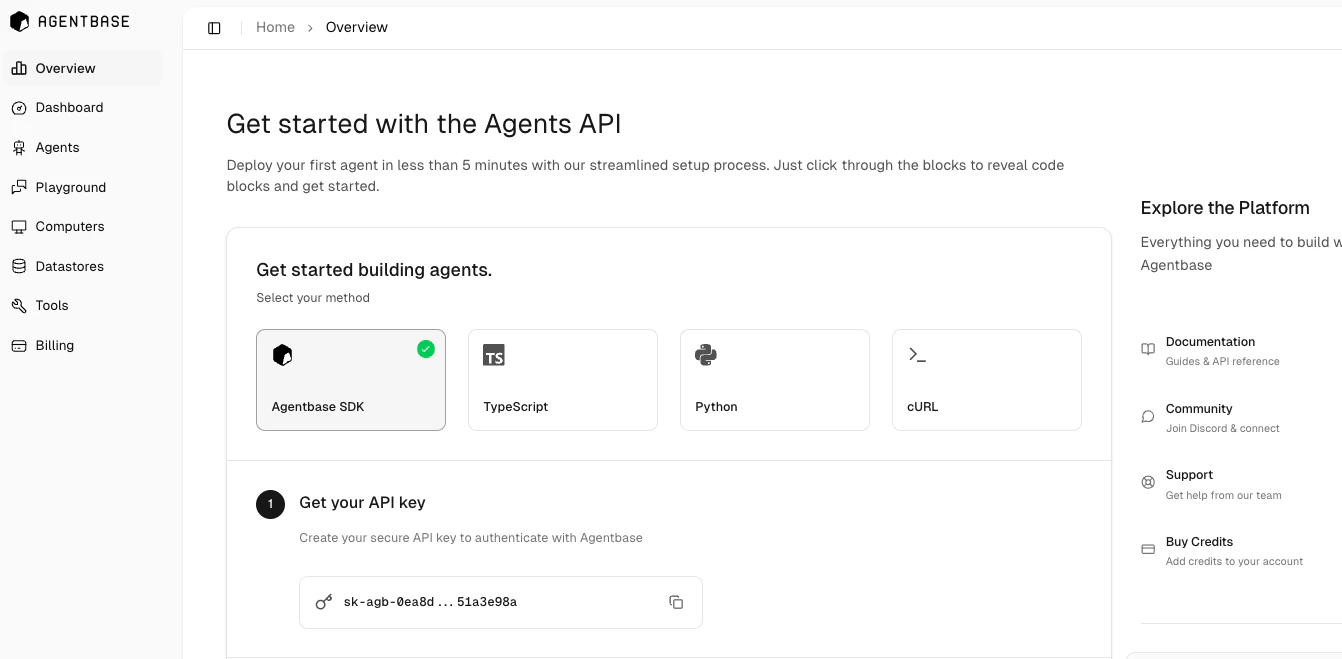Click the Support lifebuoy icon
The height and width of the screenshot is (659, 1342).
[1148, 483]
